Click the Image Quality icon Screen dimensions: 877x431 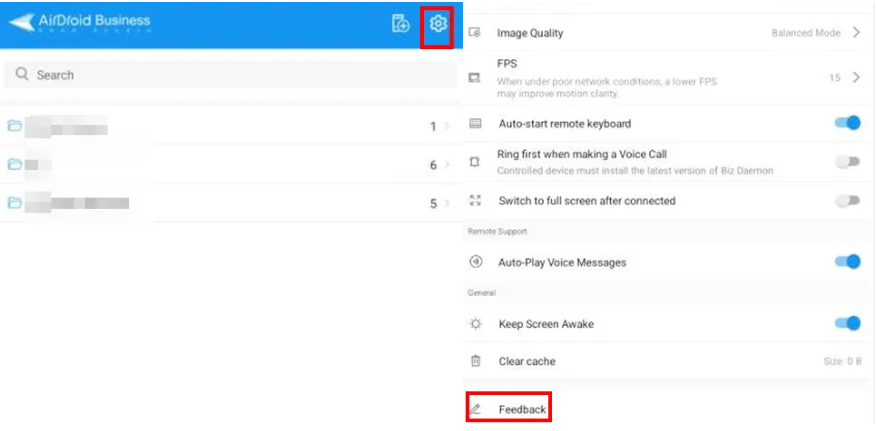(x=474, y=33)
